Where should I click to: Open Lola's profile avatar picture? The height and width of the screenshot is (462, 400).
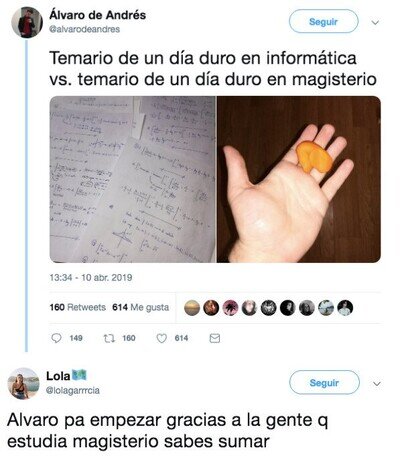23,383
